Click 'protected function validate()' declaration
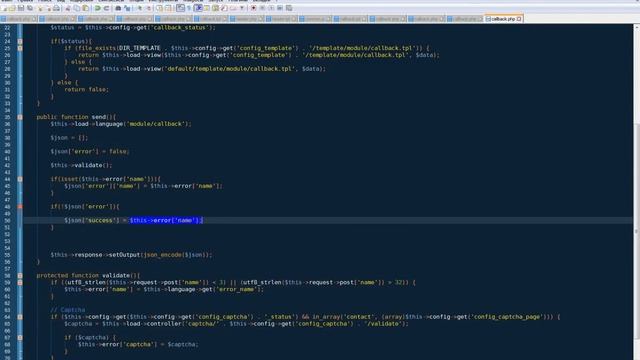 (x=88, y=276)
